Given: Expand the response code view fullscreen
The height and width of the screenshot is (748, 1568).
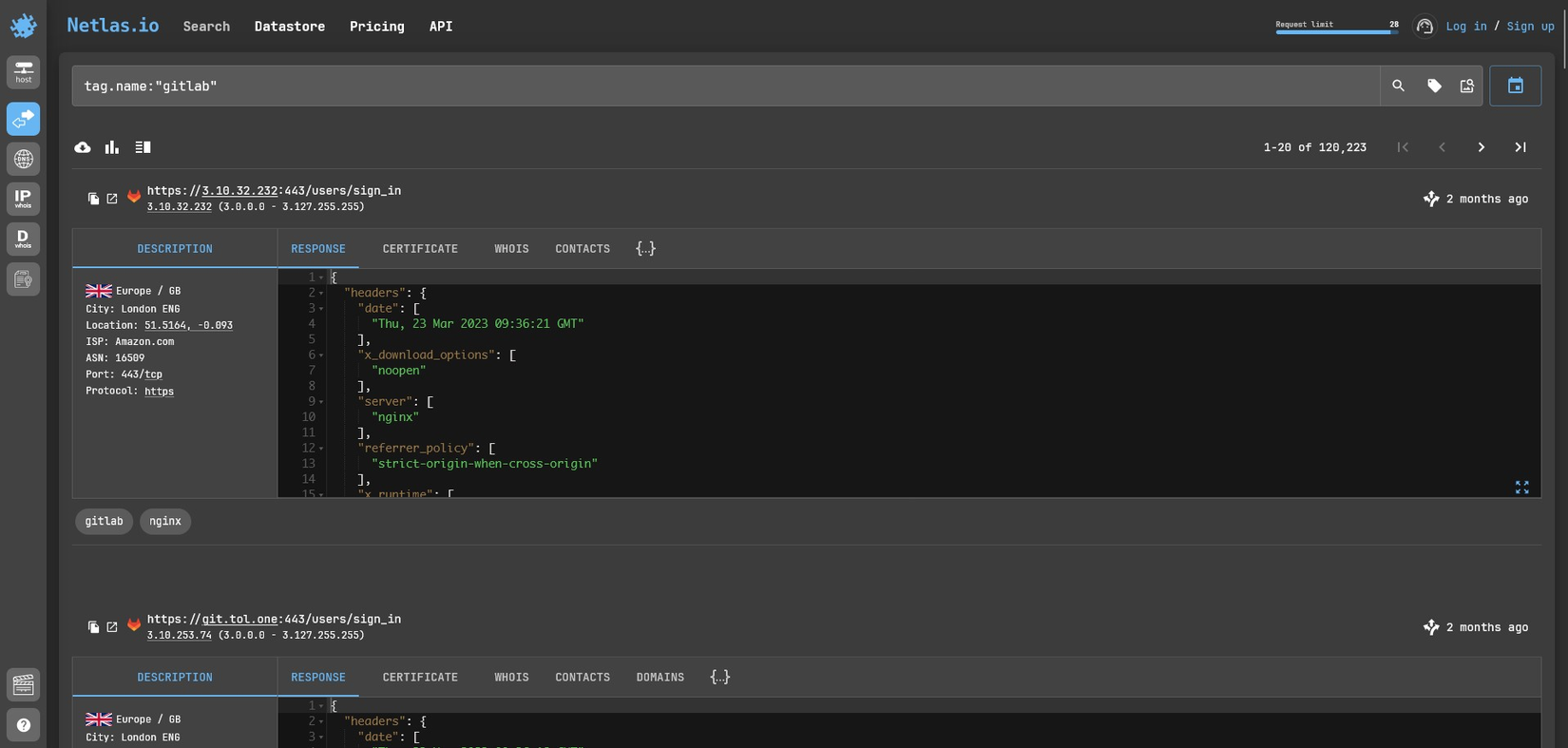Looking at the screenshot, I should (1521, 487).
